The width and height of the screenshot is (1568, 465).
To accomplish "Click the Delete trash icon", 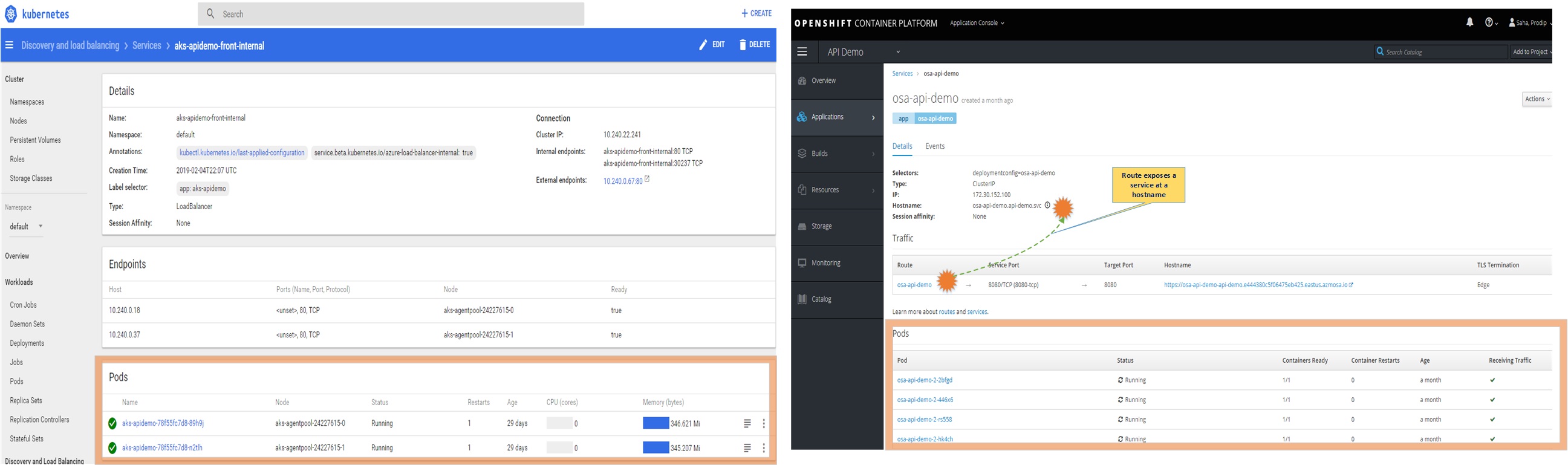I will (x=743, y=45).
